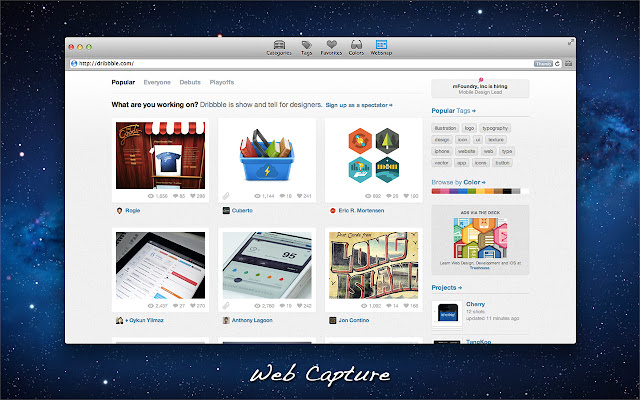Open the Colors glasses icon

pyautogui.click(x=356, y=47)
